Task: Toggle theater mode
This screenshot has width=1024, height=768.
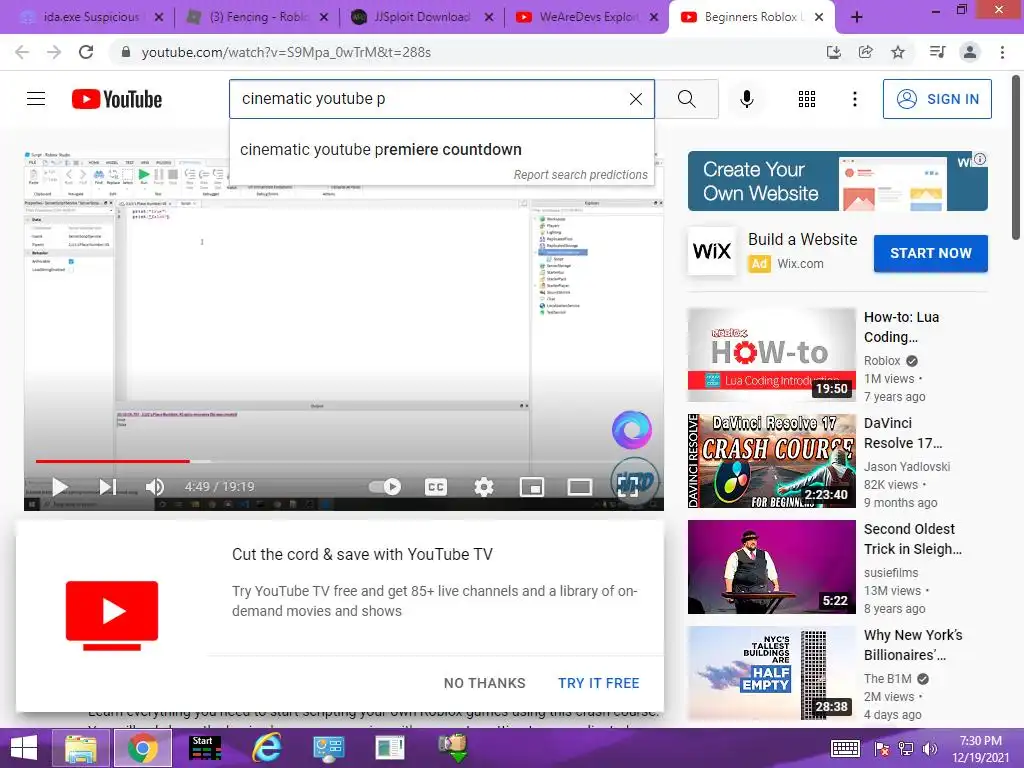Action: click(x=580, y=487)
